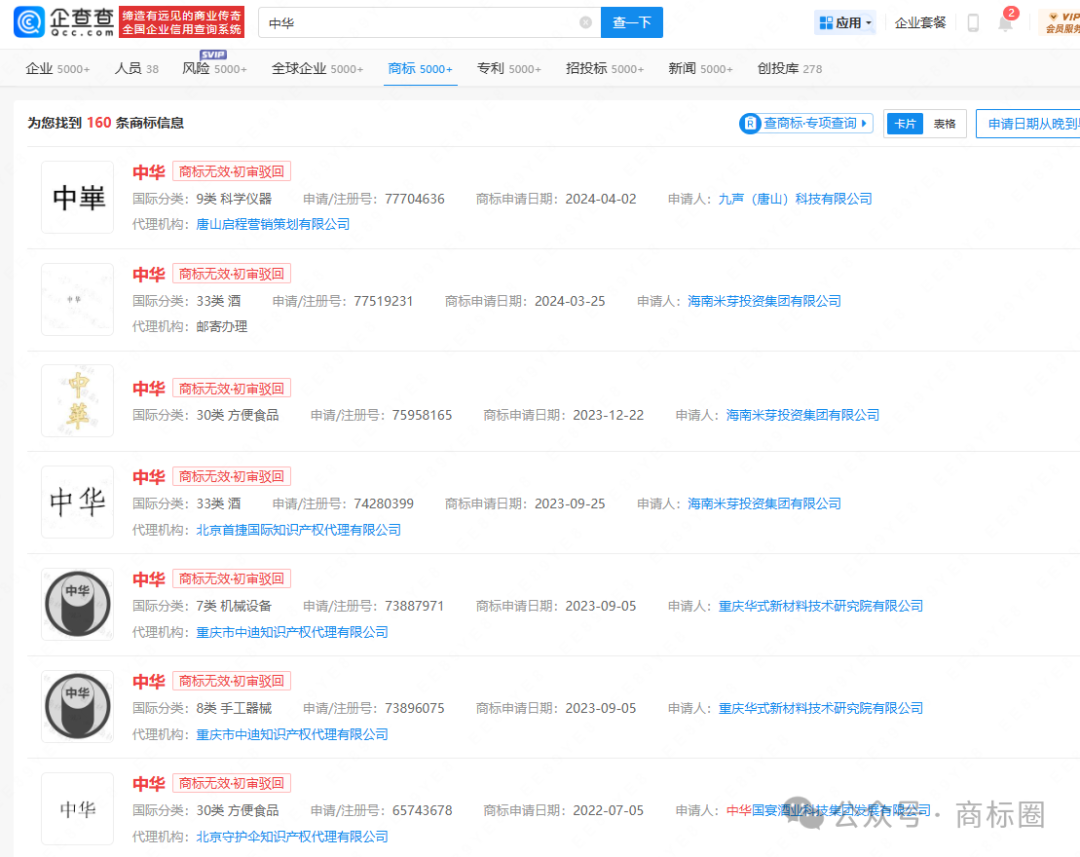Screen dimensions: 1080x857
Task: Open 中华 title of trademark 77519231
Action: pos(149,274)
